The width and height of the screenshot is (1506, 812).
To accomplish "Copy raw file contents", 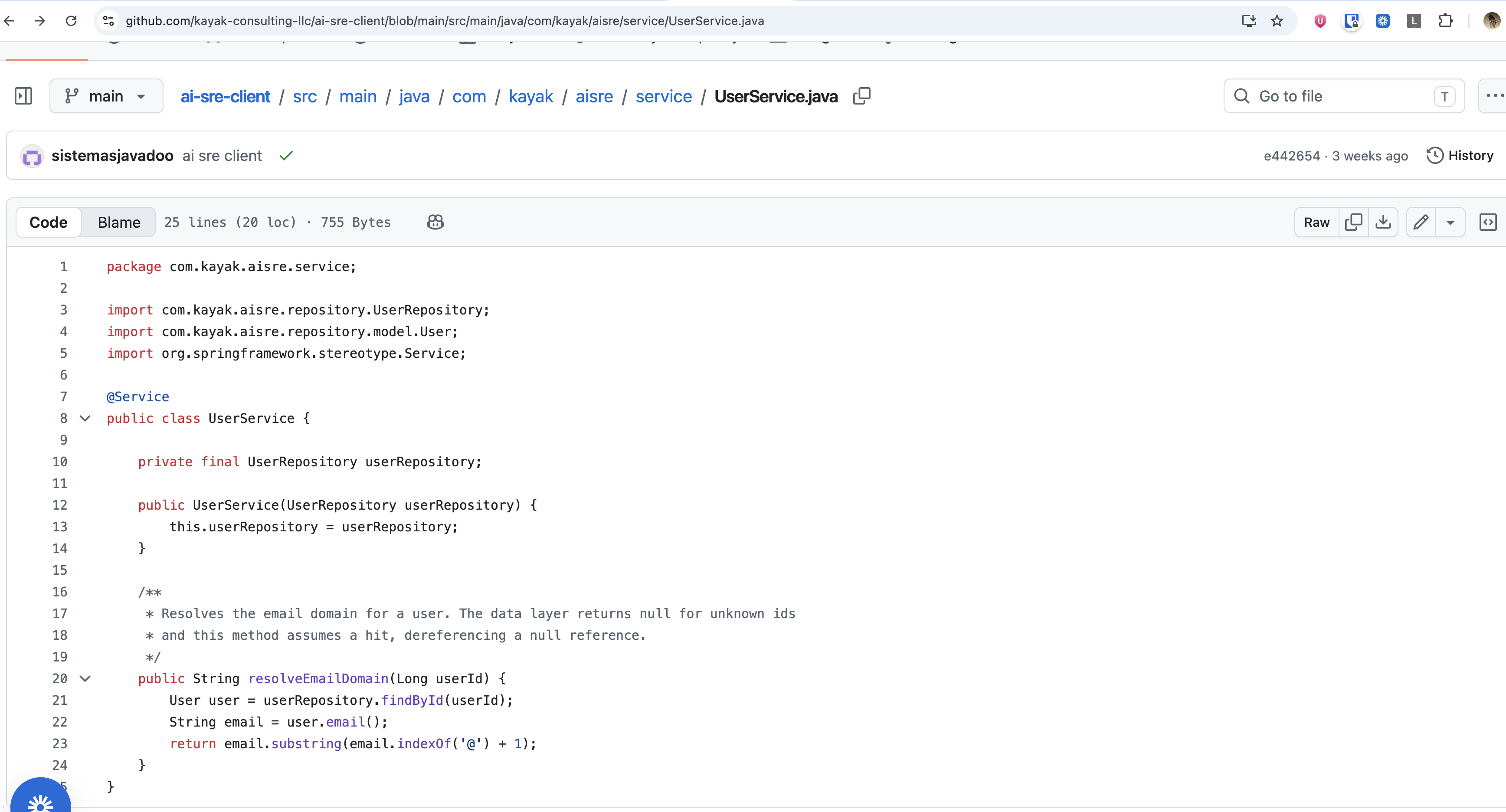I will [1353, 222].
